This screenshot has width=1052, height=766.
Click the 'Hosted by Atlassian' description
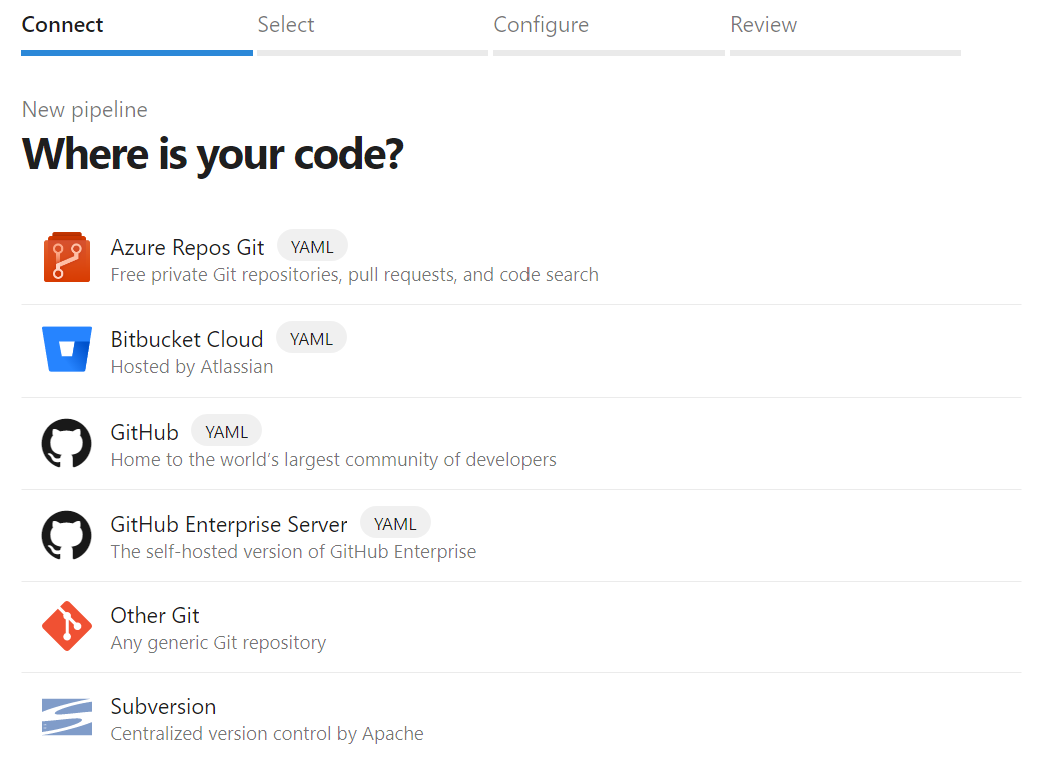pyautogui.click(x=192, y=367)
